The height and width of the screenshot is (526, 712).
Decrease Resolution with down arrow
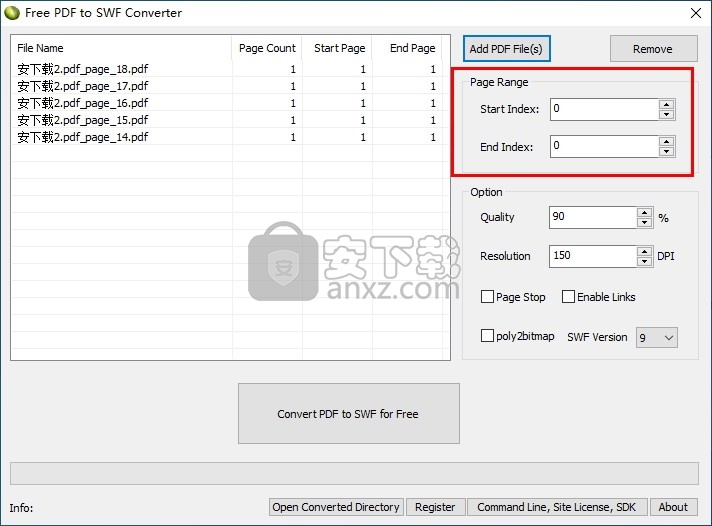pos(645,261)
